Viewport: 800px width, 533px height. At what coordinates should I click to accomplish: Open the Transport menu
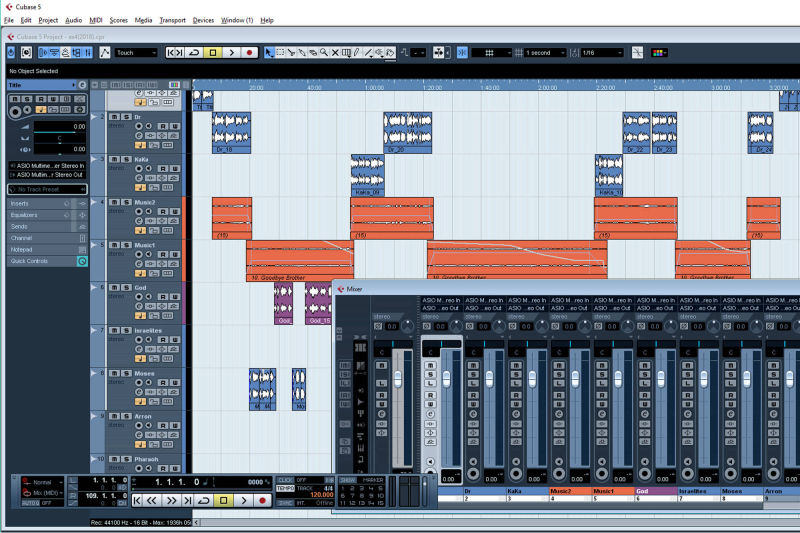172,20
